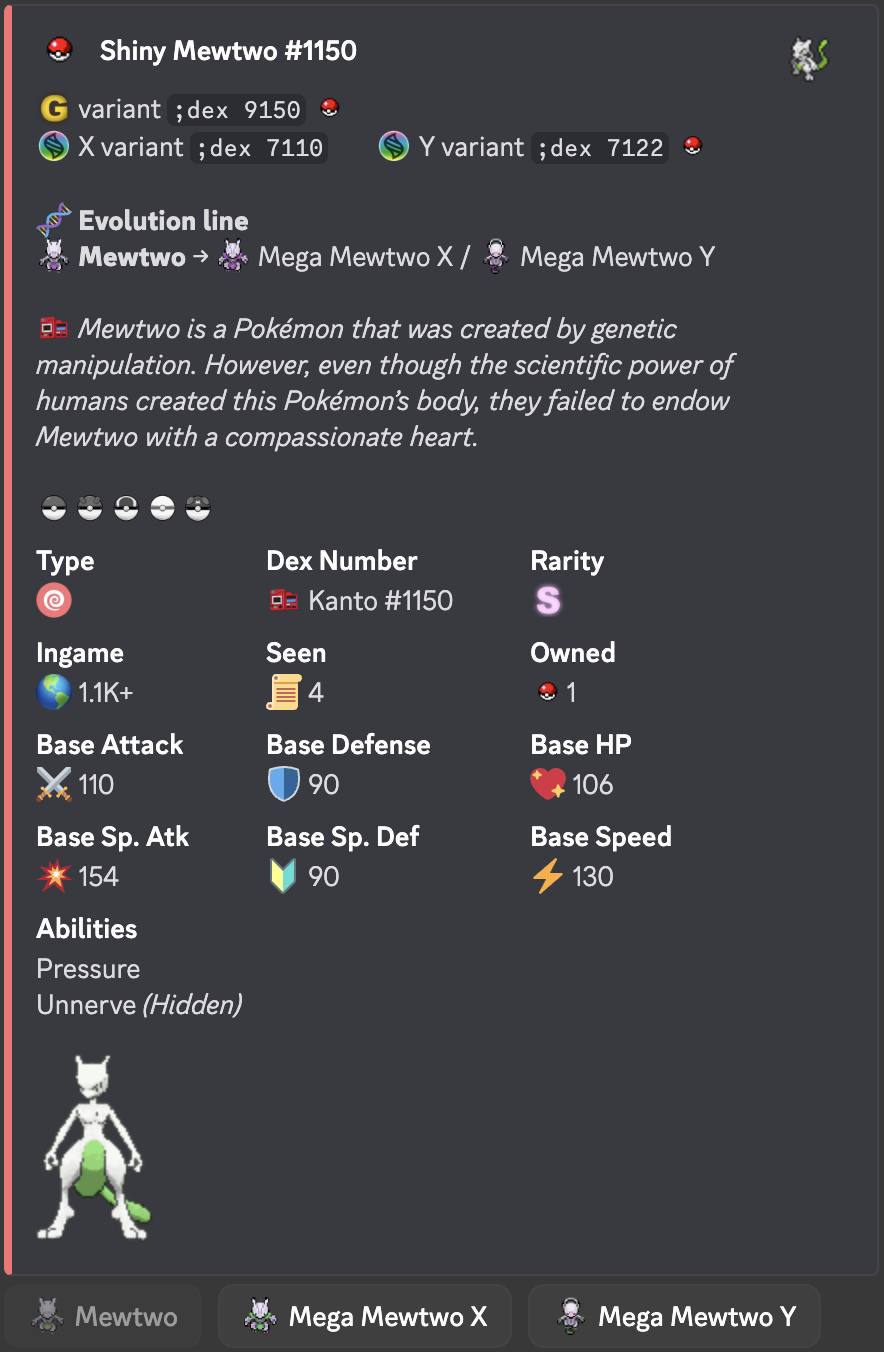Click the crossed swords Base Attack icon
Image resolution: width=884 pixels, height=1352 pixels.
coord(54,785)
